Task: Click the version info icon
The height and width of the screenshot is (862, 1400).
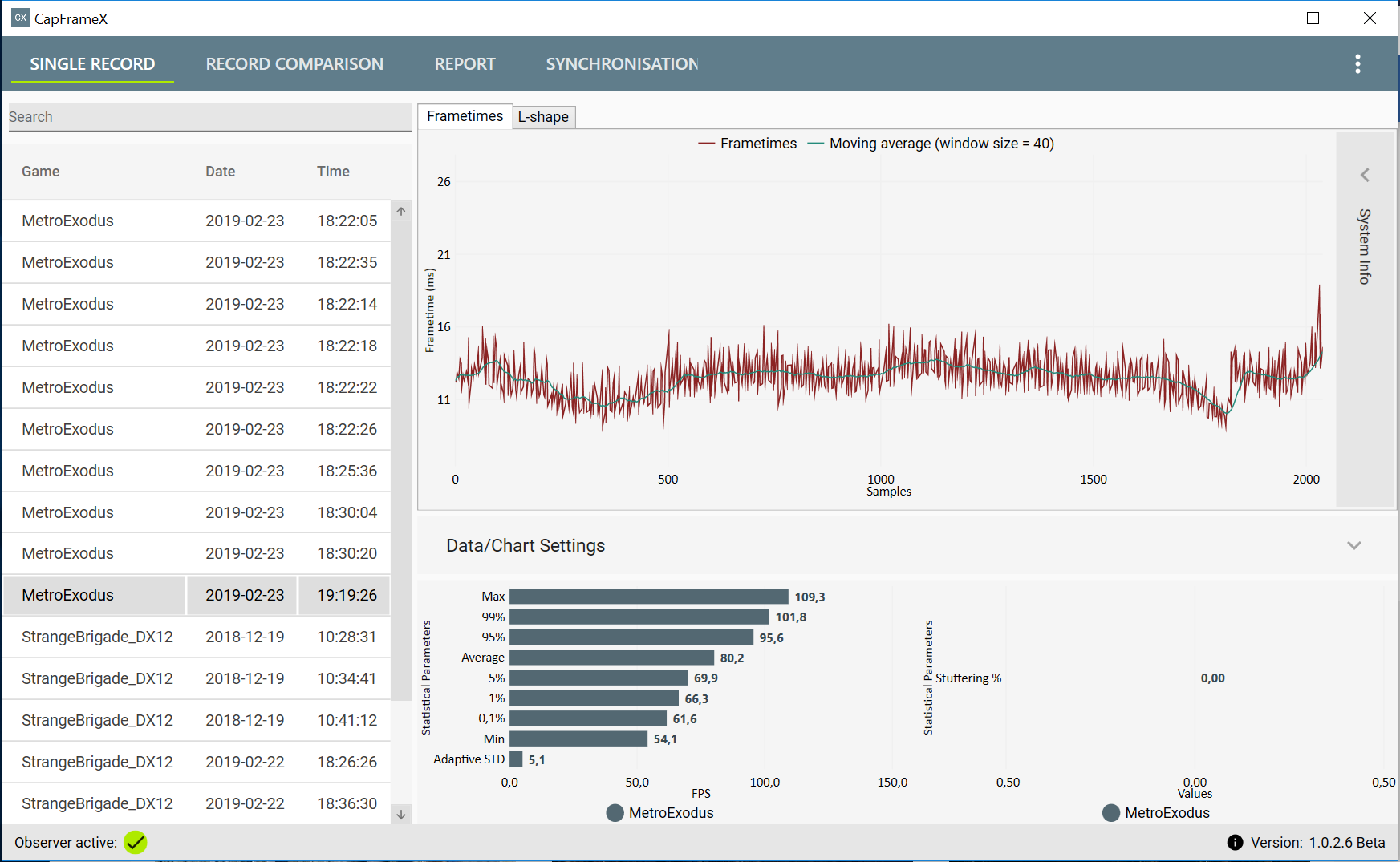Action: coord(1235,842)
